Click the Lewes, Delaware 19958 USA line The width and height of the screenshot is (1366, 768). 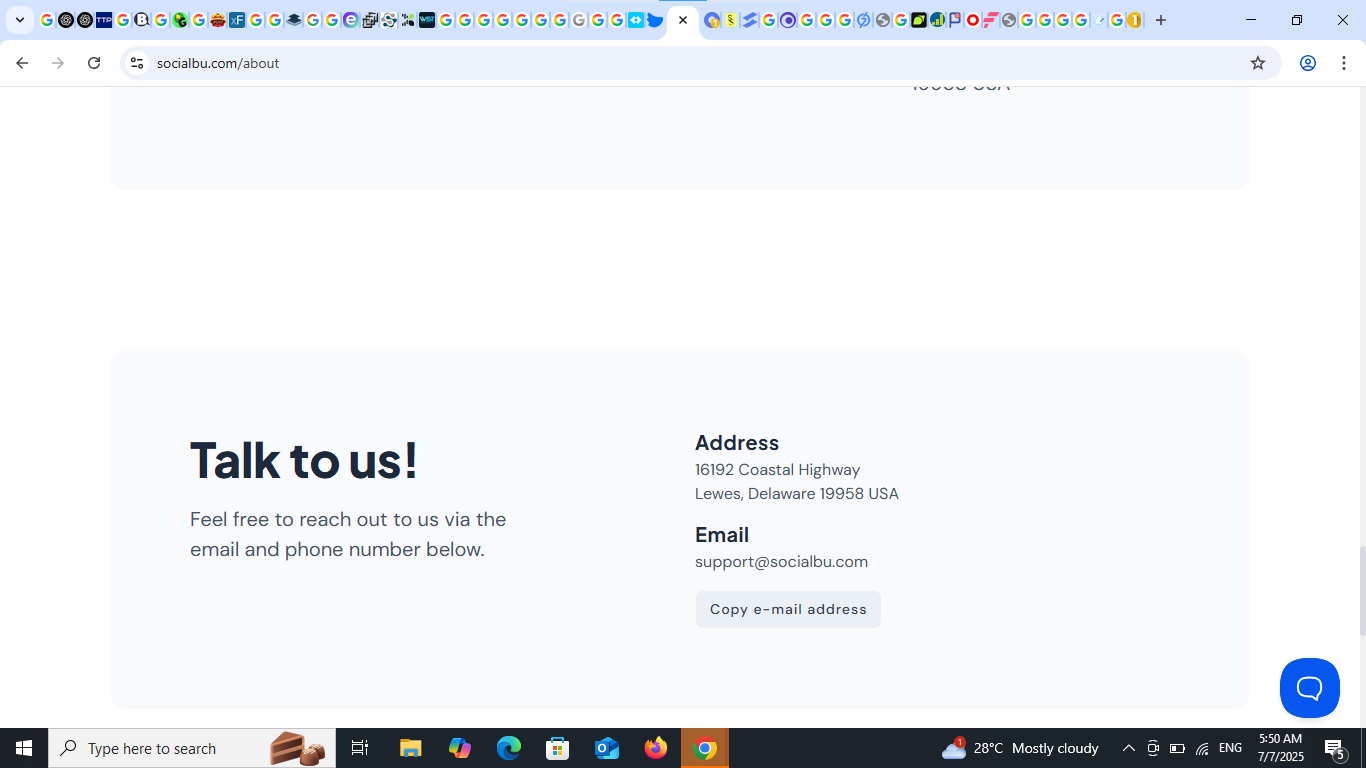click(796, 493)
